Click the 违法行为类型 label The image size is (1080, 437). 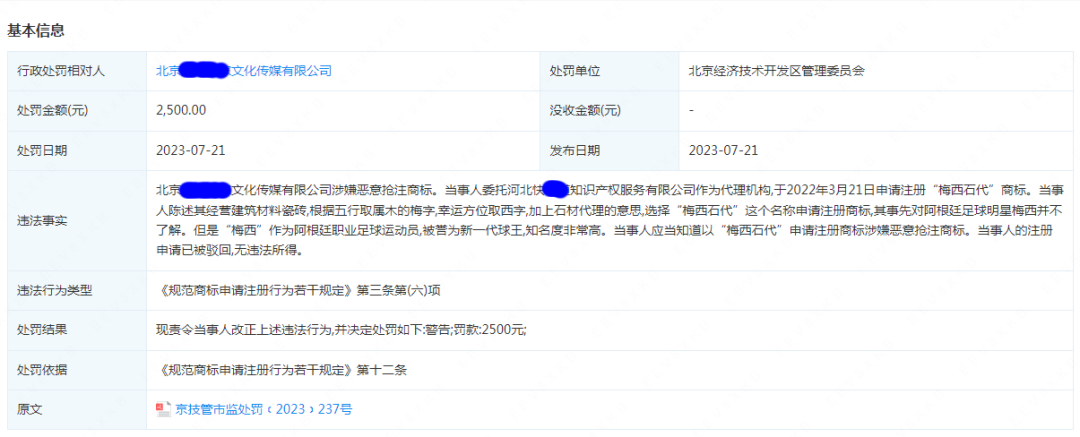pyautogui.click(x=54, y=290)
